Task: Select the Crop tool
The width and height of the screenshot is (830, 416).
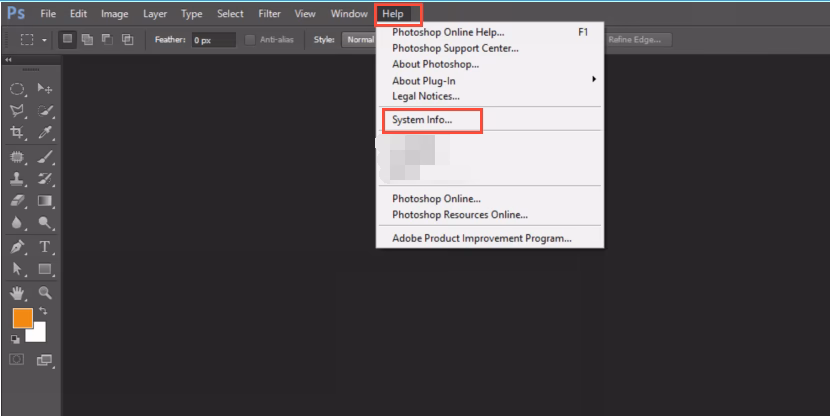Action: [x=17, y=132]
